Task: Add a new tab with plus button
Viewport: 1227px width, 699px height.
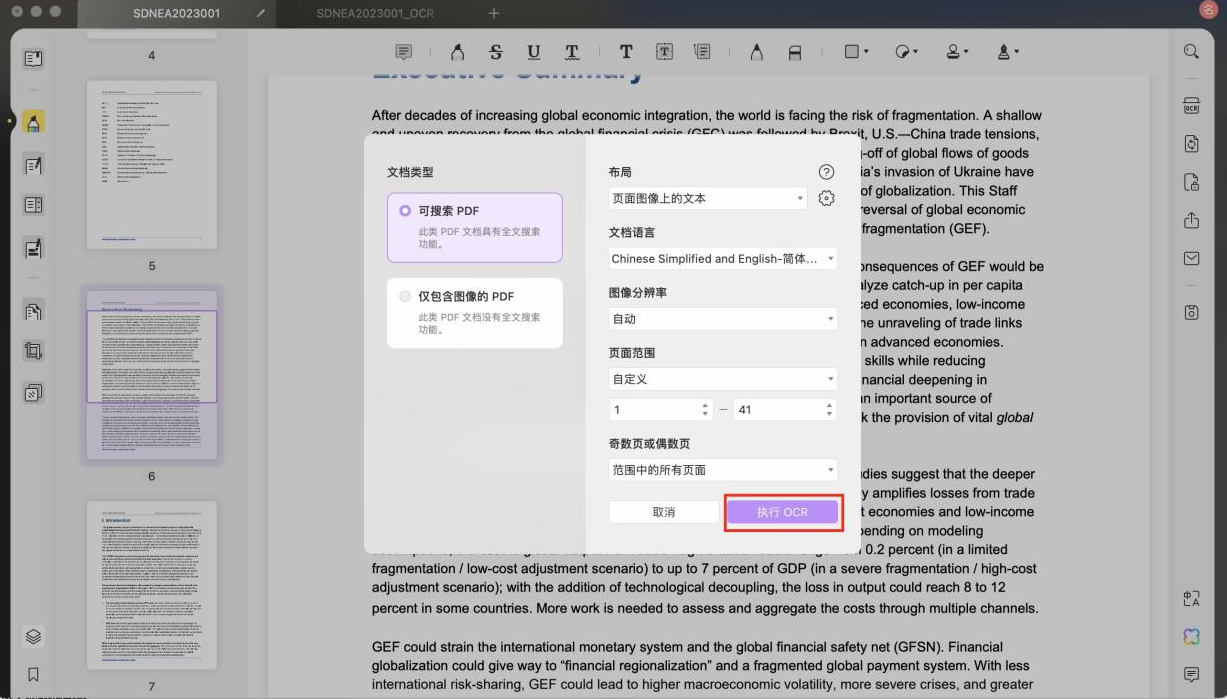Action: [x=493, y=13]
